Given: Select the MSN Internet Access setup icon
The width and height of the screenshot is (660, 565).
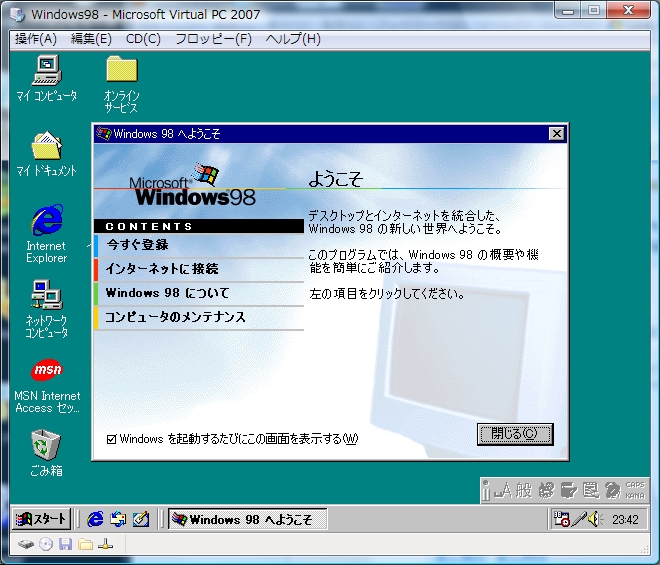Looking at the screenshot, I should (x=47, y=386).
